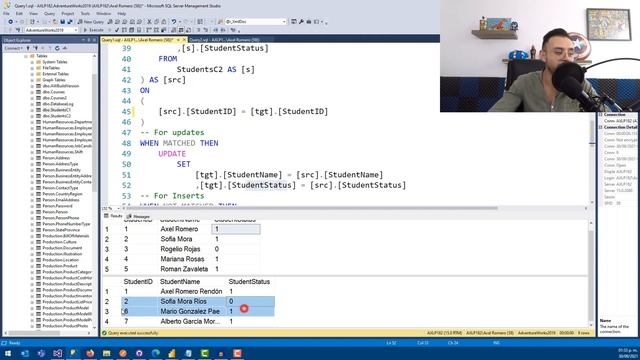Click the editor vertical scrollbar

[x=592, y=133]
